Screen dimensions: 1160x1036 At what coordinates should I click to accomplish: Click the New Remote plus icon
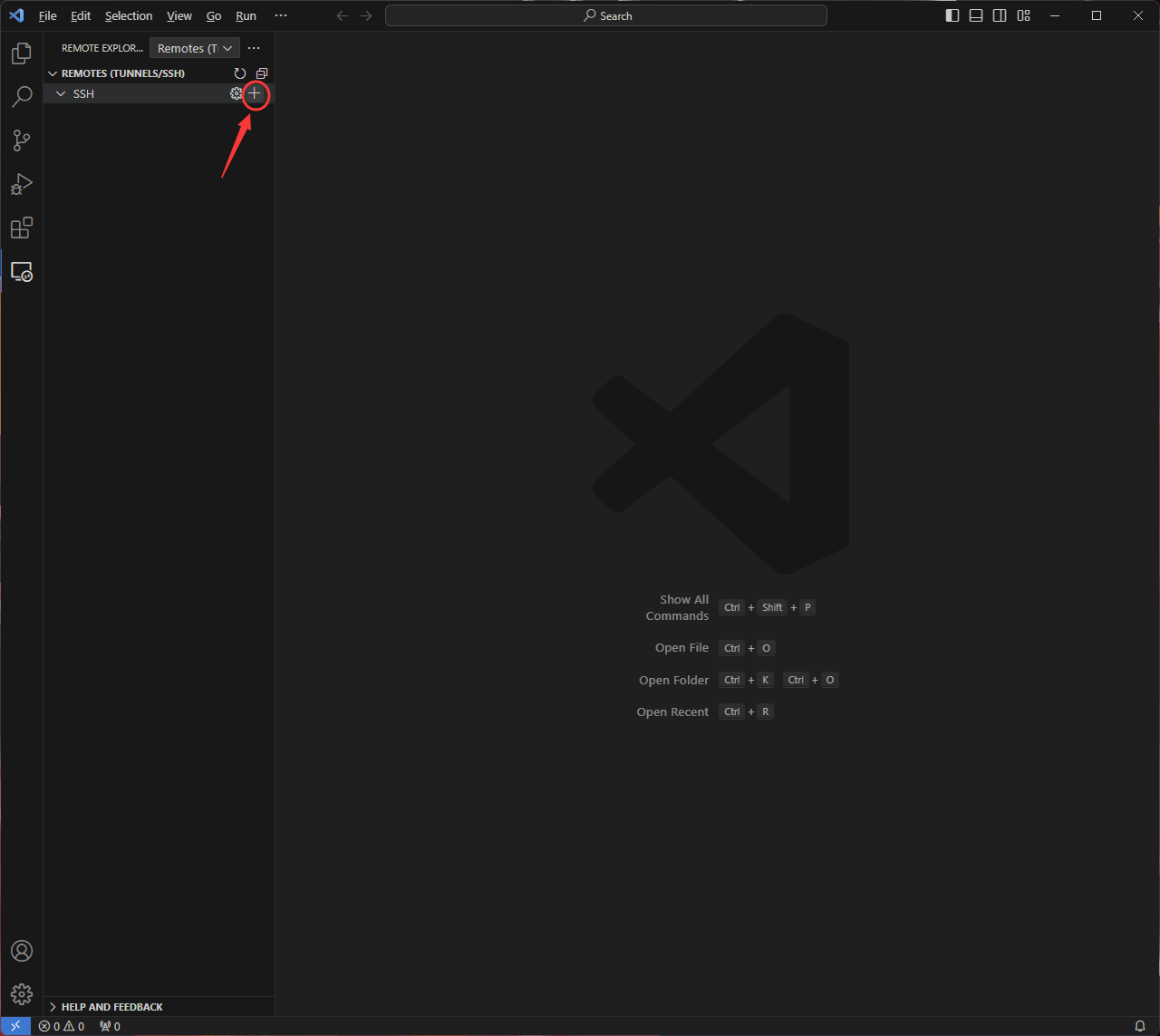coord(255,93)
